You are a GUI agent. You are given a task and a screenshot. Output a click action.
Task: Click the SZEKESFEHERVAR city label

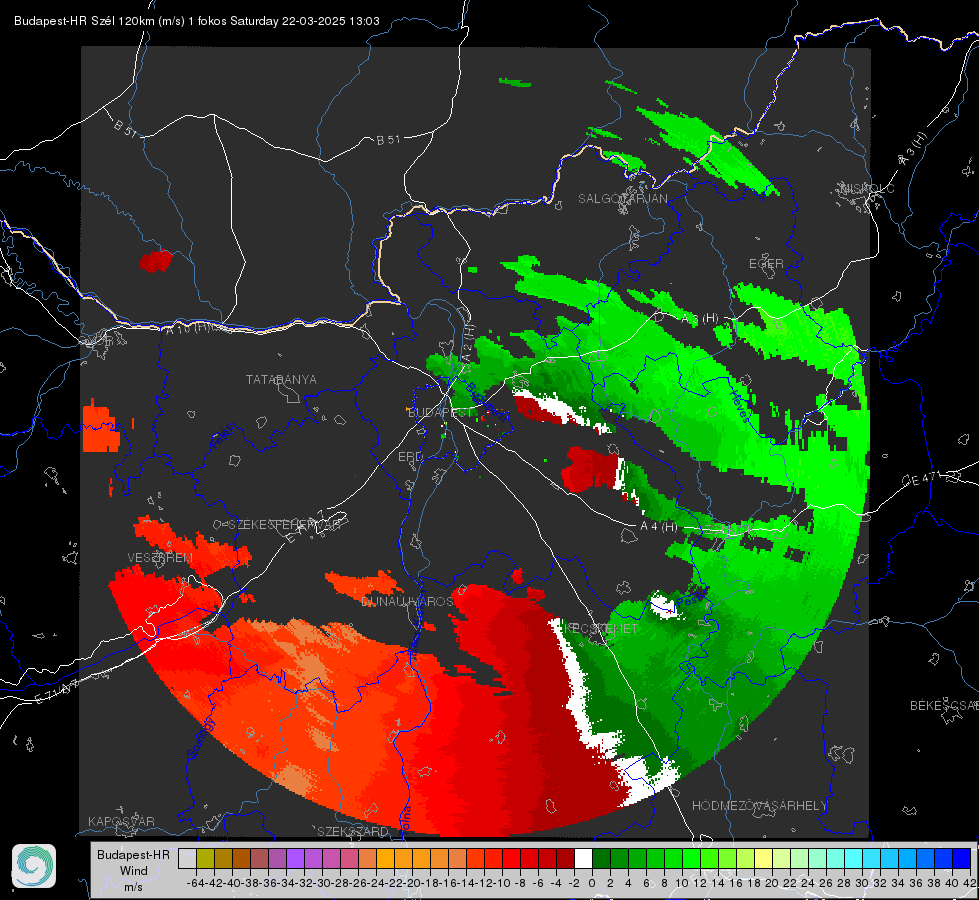284,525
